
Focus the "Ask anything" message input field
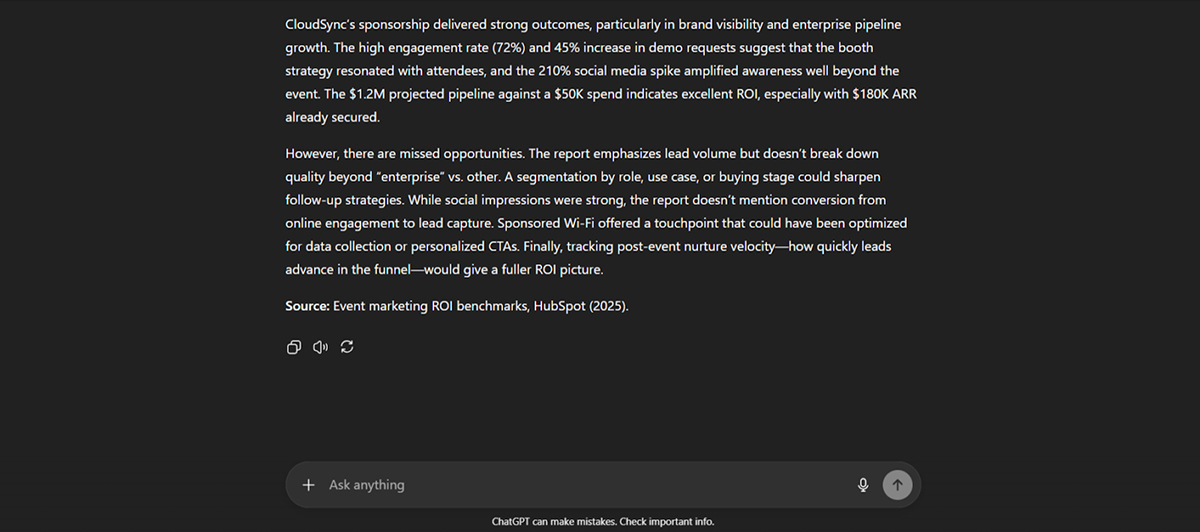point(585,485)
